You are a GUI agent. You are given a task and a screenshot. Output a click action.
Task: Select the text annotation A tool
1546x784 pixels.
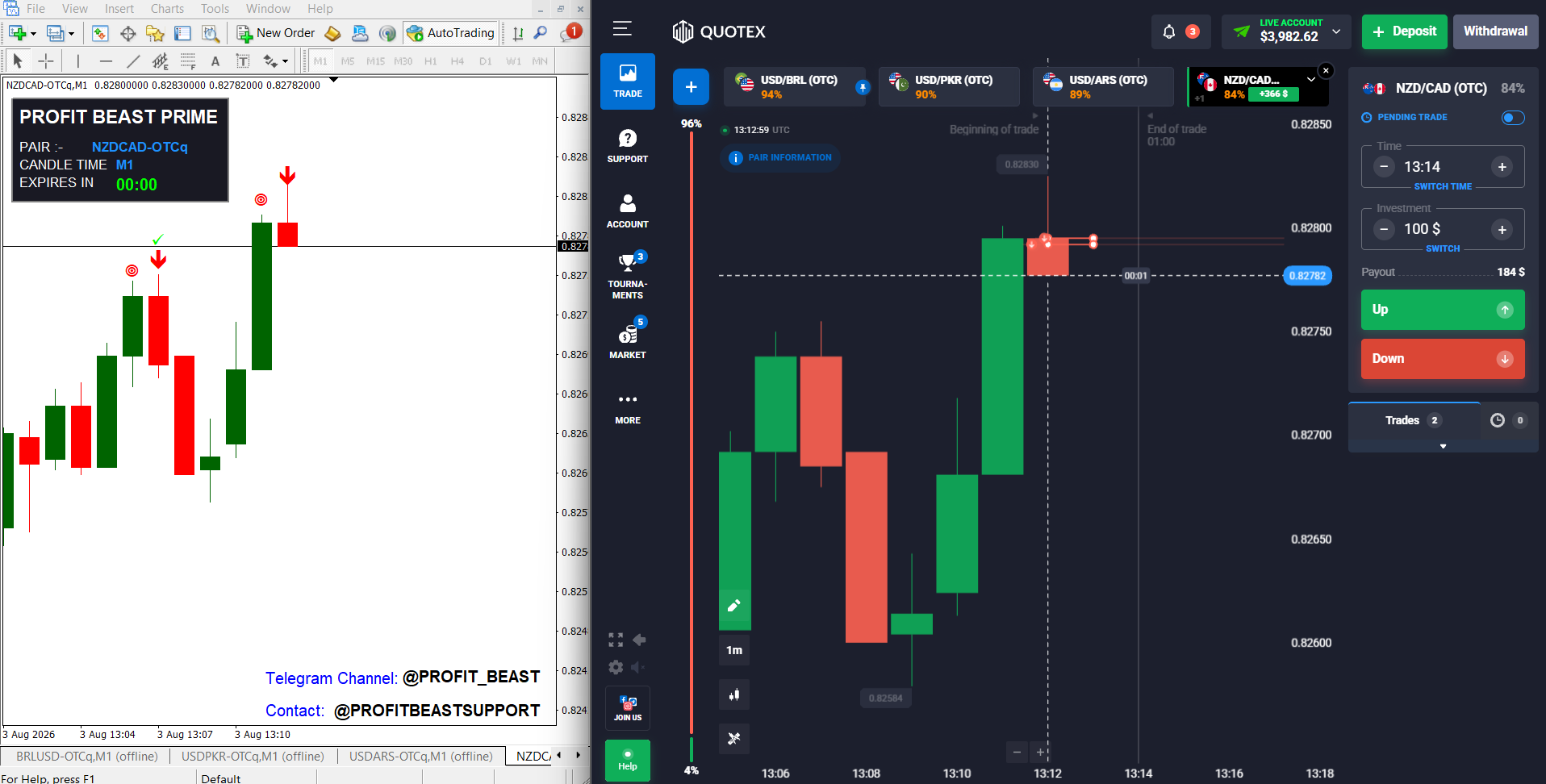[215, 60]
